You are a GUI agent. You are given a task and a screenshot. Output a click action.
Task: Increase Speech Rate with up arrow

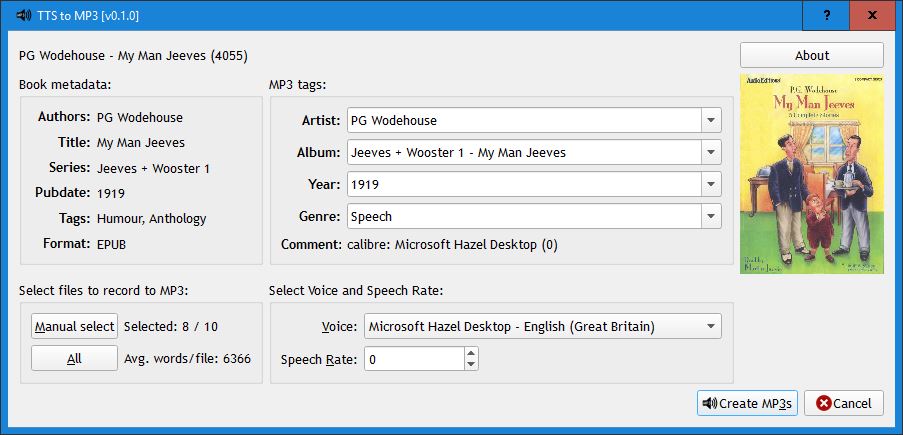(471, 352)
